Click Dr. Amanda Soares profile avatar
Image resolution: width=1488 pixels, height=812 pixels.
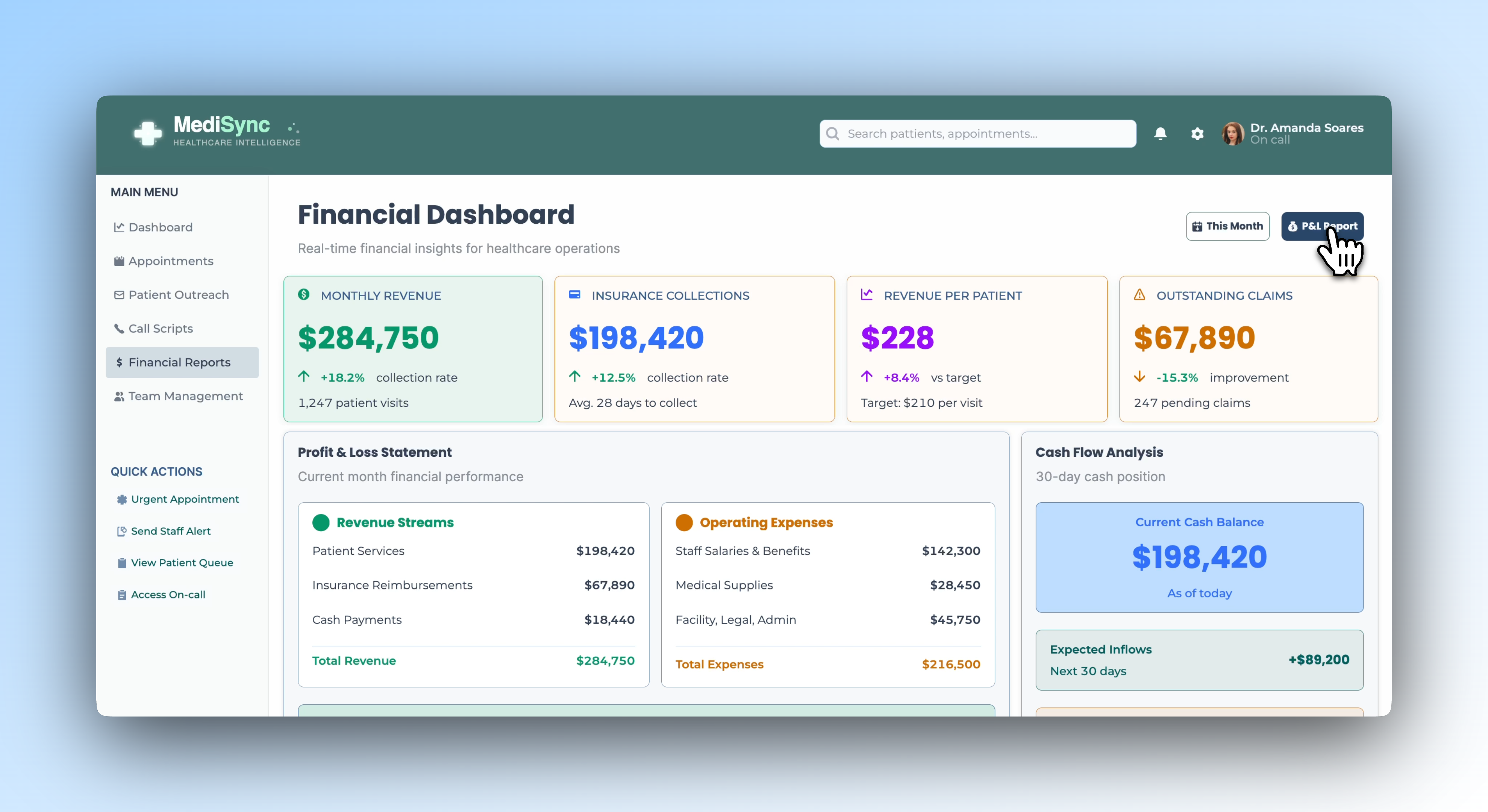(x=1232, y=133)
